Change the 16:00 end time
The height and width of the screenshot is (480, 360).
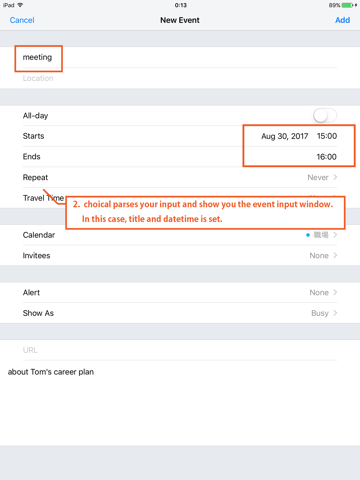tap(327, 157)
